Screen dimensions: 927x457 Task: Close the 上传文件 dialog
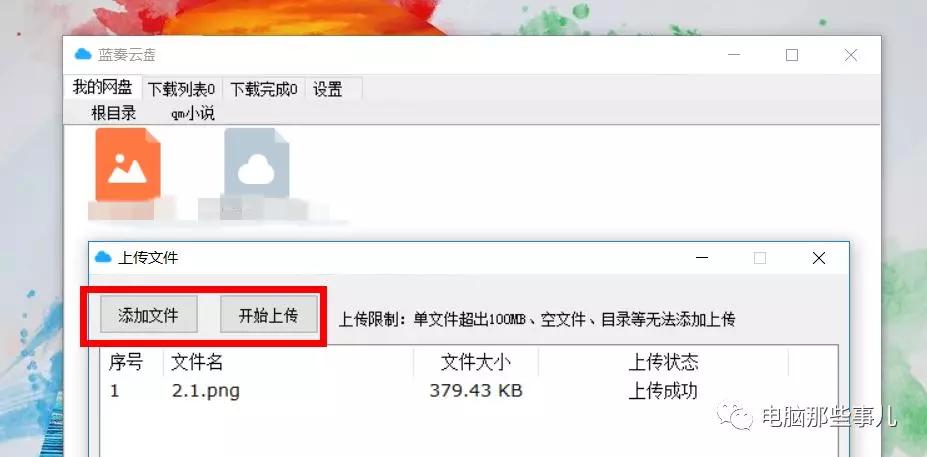point(819,258)
